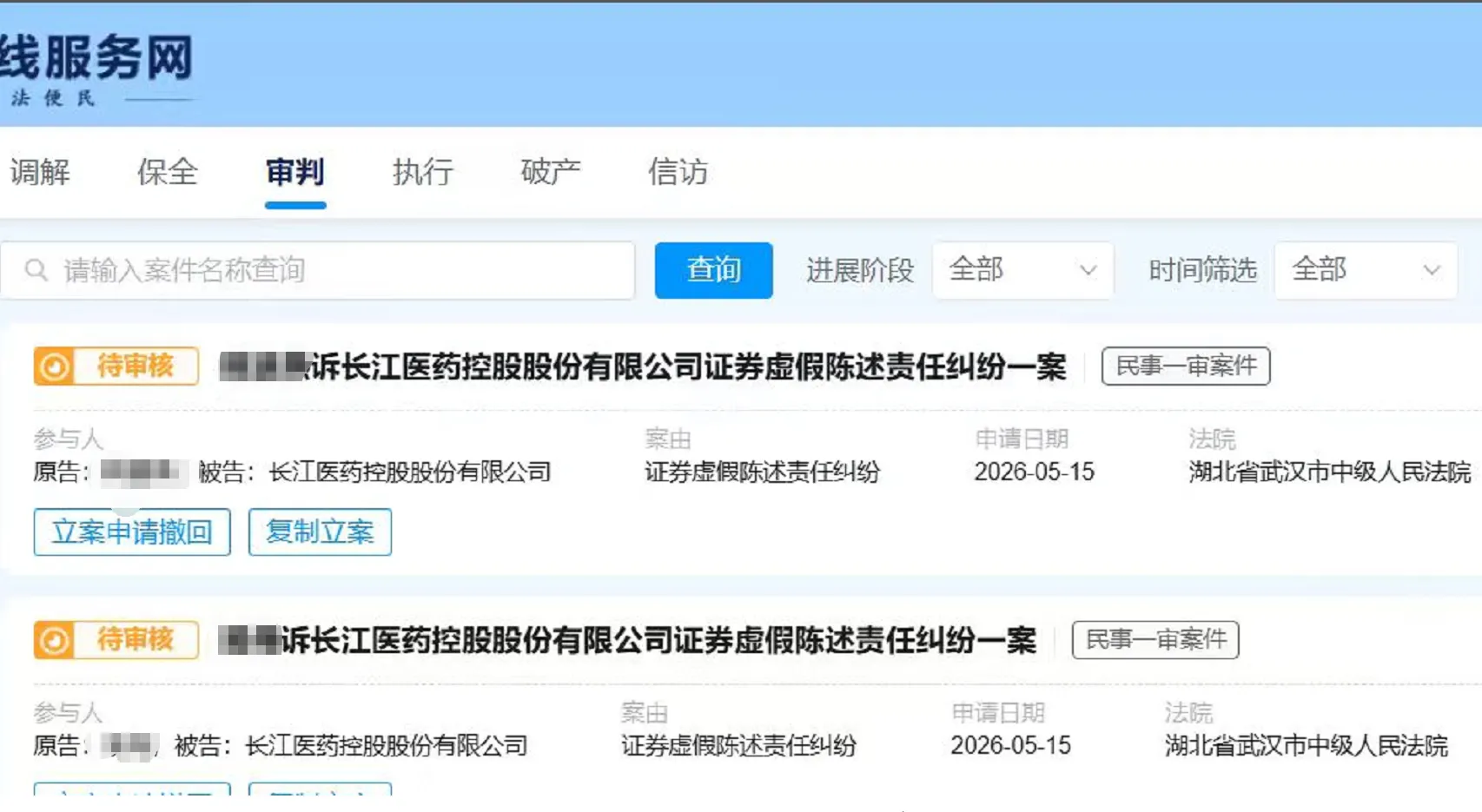Screen dimensions: 1482x812
Task: Click 复制立案 on the first case
Action: (x=320, y=531)
